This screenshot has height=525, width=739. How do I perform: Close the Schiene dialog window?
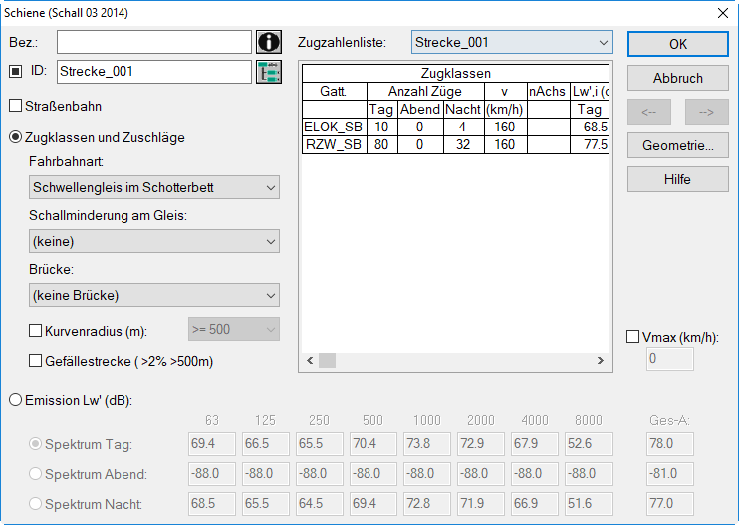click(x=723, y=13)
